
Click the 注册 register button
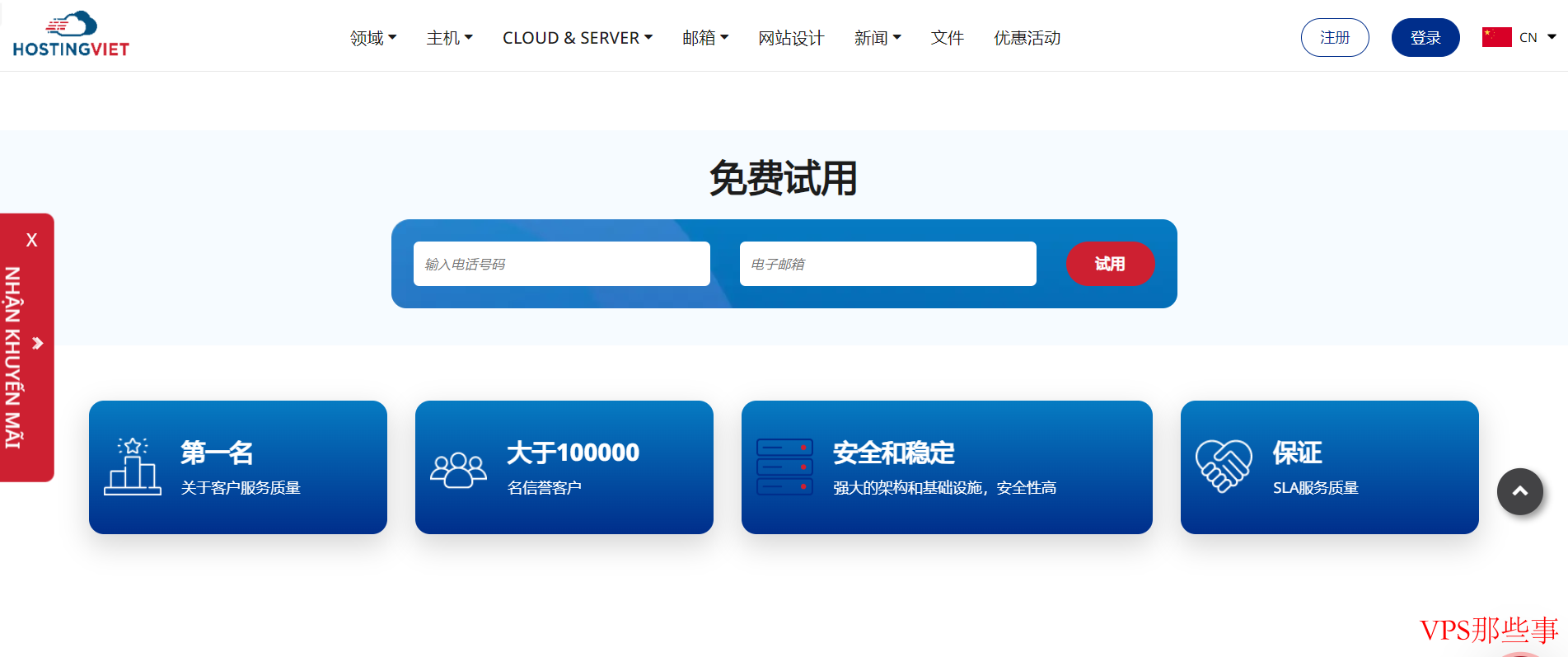[x=1335, y=37]
